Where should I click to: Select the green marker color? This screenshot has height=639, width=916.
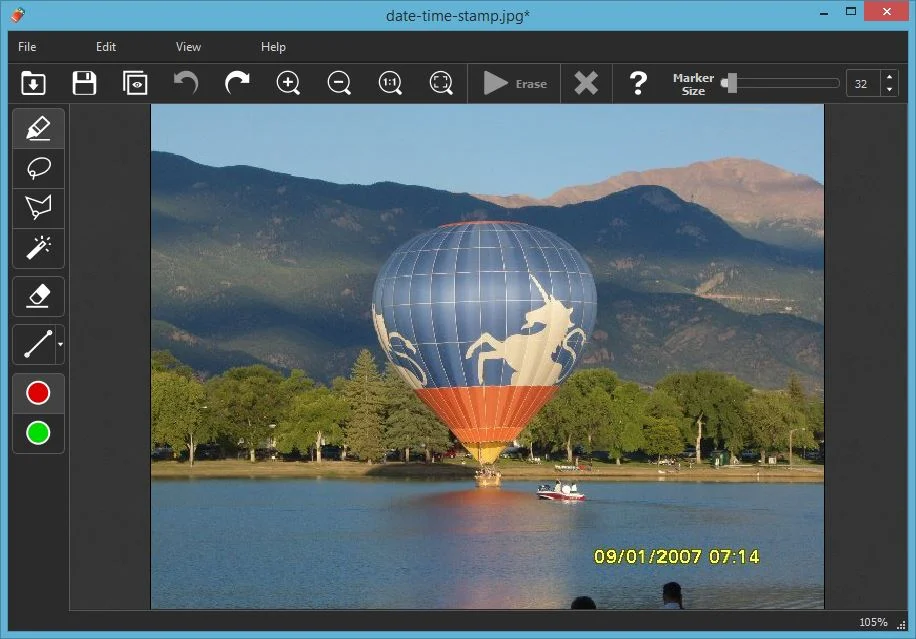tap(38, 433)
